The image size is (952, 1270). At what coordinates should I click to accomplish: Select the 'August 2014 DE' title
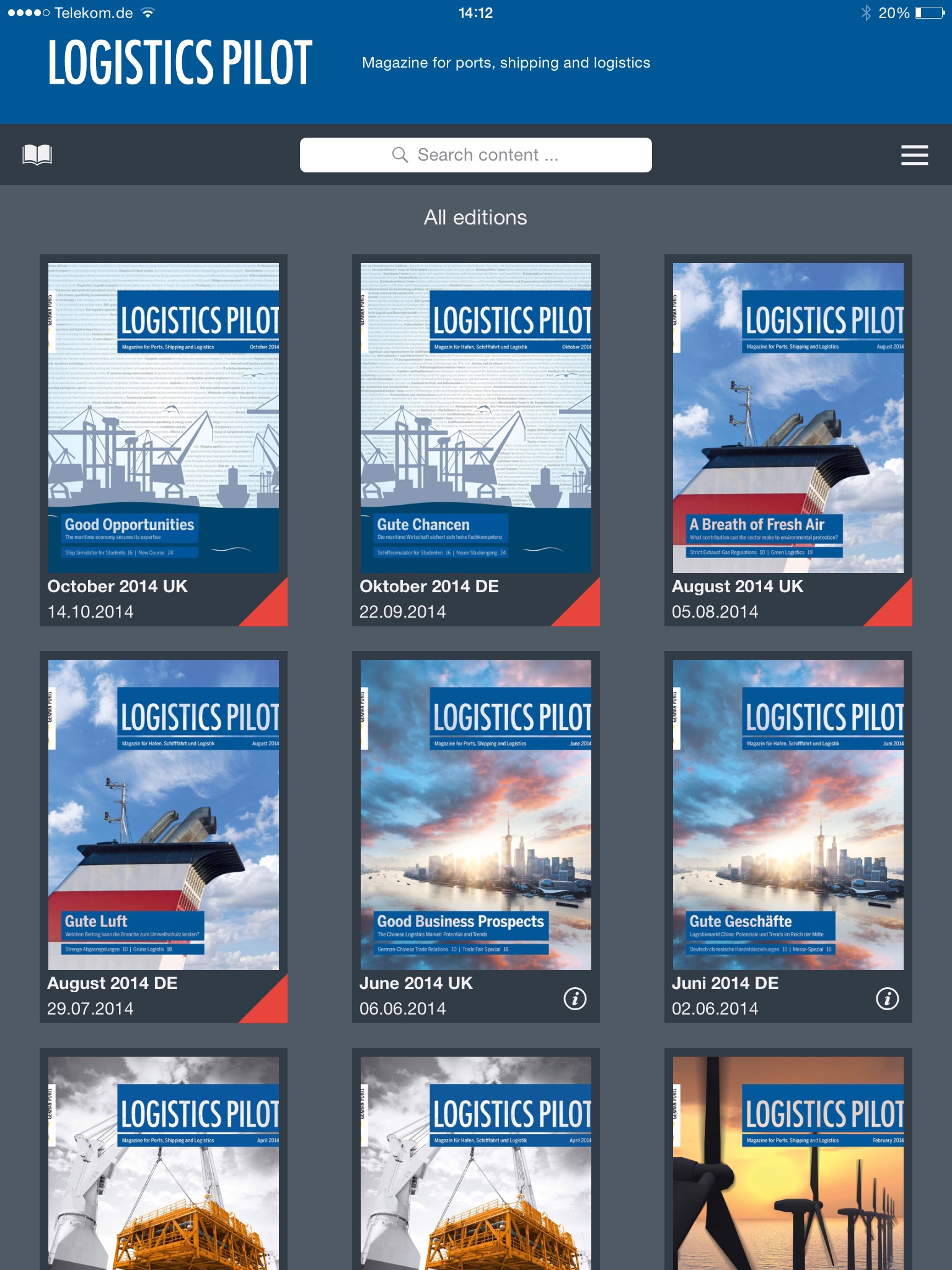tap(112, 984)
